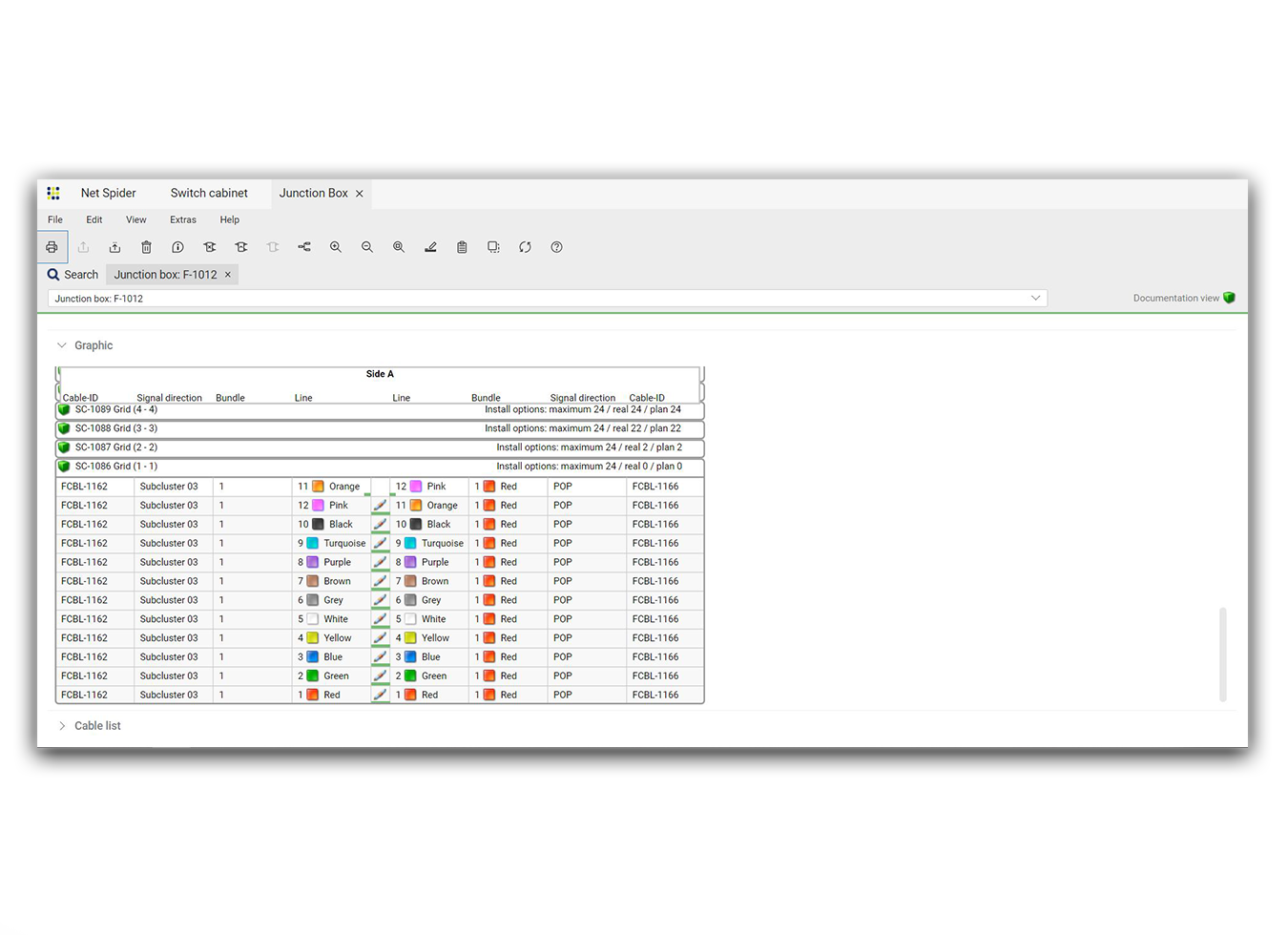Select the Print tool in the toolbar
This screenshot has height=935, width=1288.
coord(52,247)
